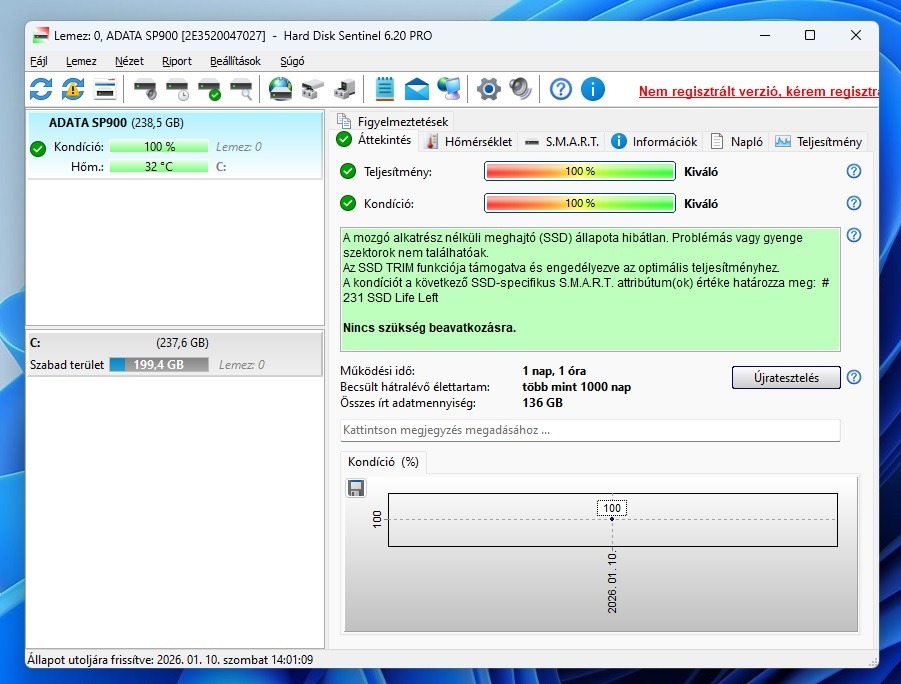Open the Teljesítmény tab
This screenshot has height=684, width=901.
pyautogui.click(x=819, y=141)
